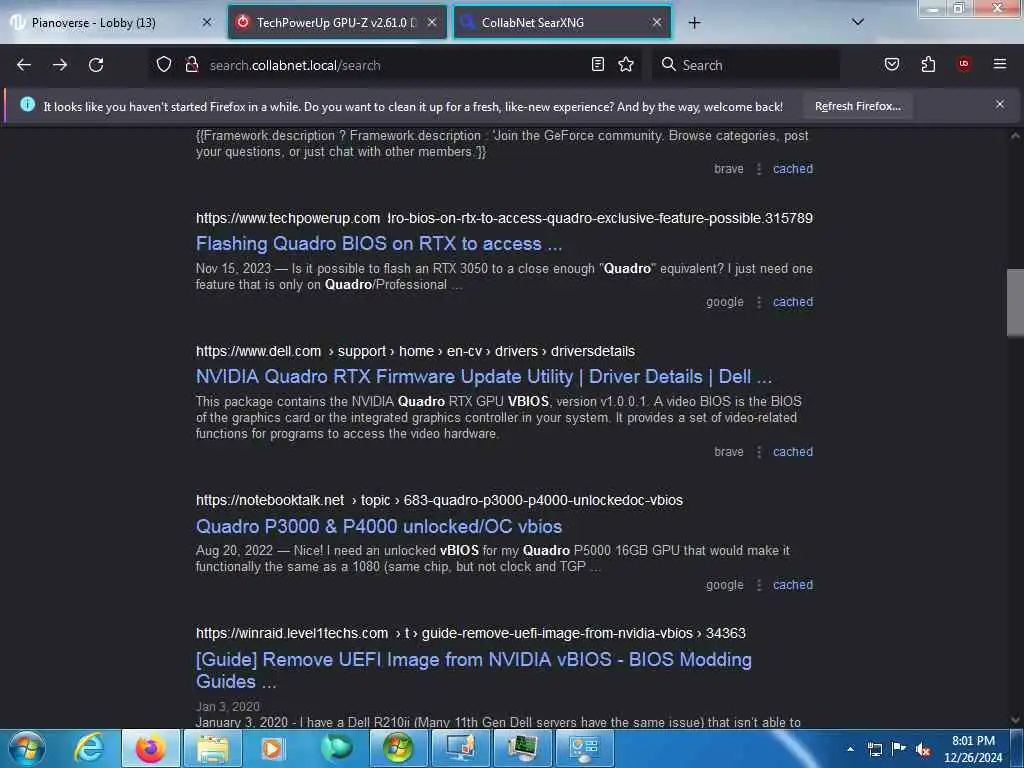1024x768 pixels.
Task: Close the Pianoverse Lobby tab
Action: click(x=207, y=22)
